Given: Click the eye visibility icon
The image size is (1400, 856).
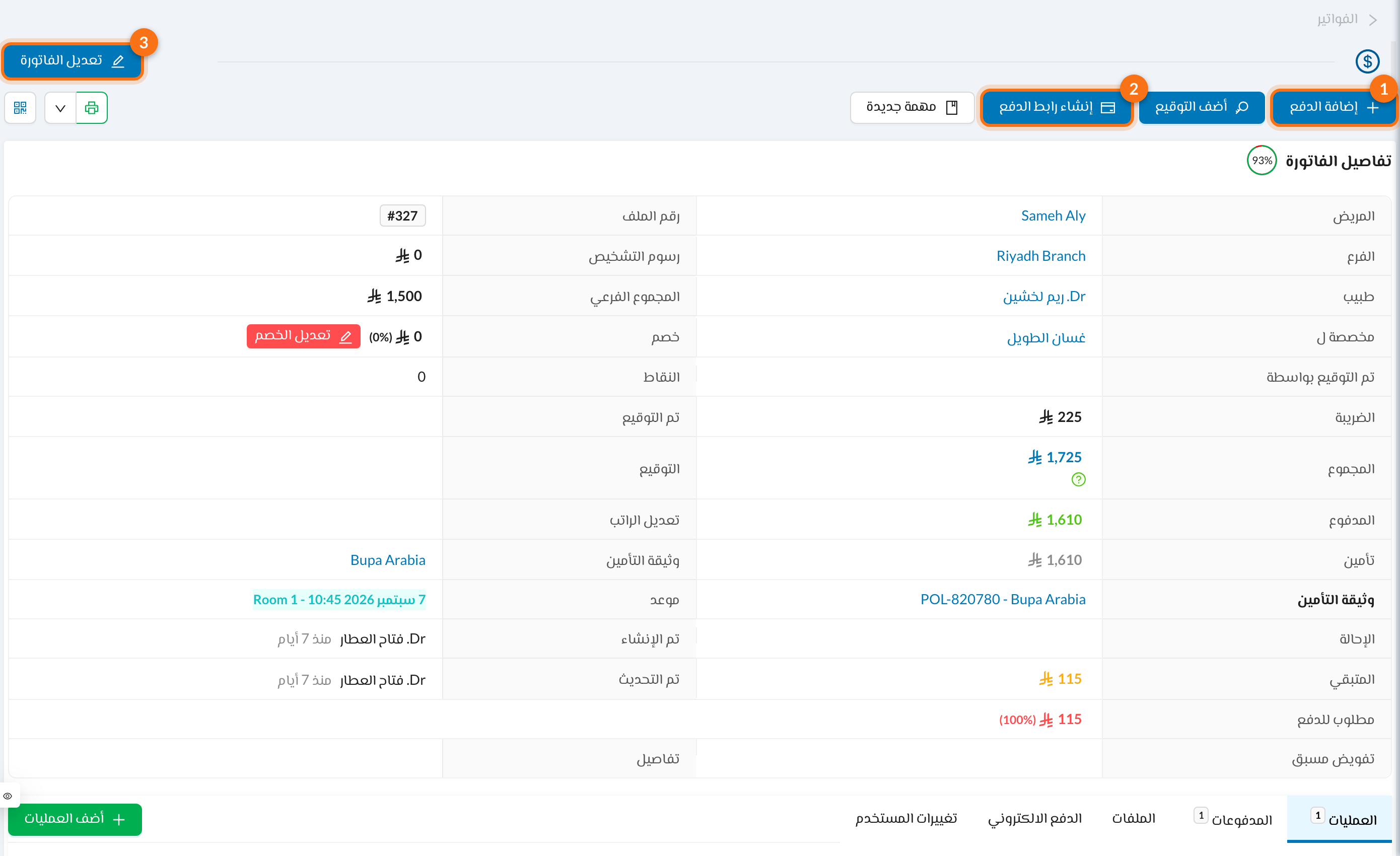Looking at the screenshot, I should click(x=8, y=796).
